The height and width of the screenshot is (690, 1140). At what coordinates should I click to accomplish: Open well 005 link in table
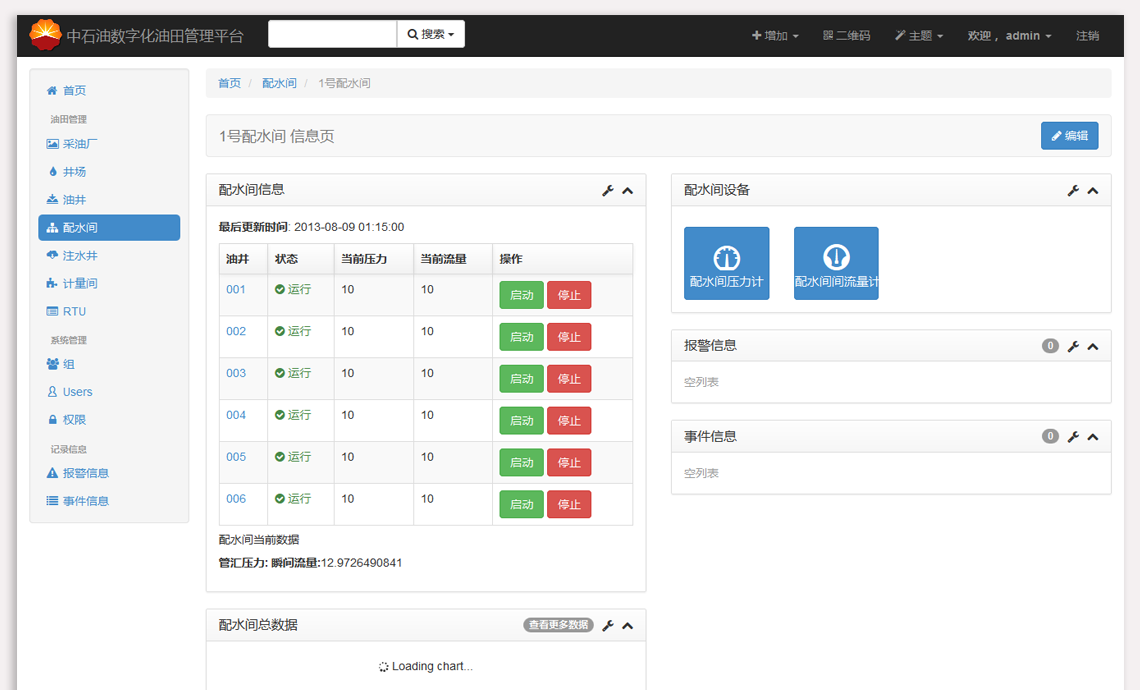(x=236, y=457)
